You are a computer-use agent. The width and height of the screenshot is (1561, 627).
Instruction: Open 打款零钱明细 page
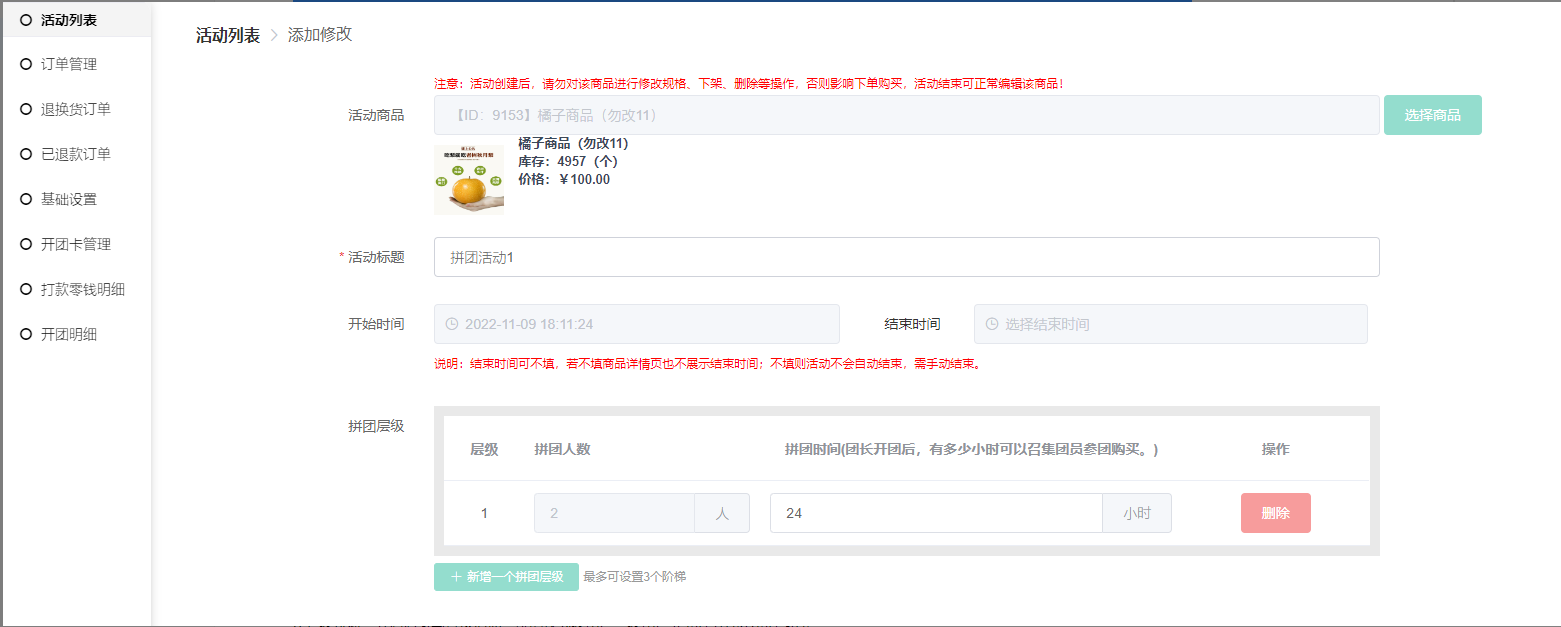(82, 289)
